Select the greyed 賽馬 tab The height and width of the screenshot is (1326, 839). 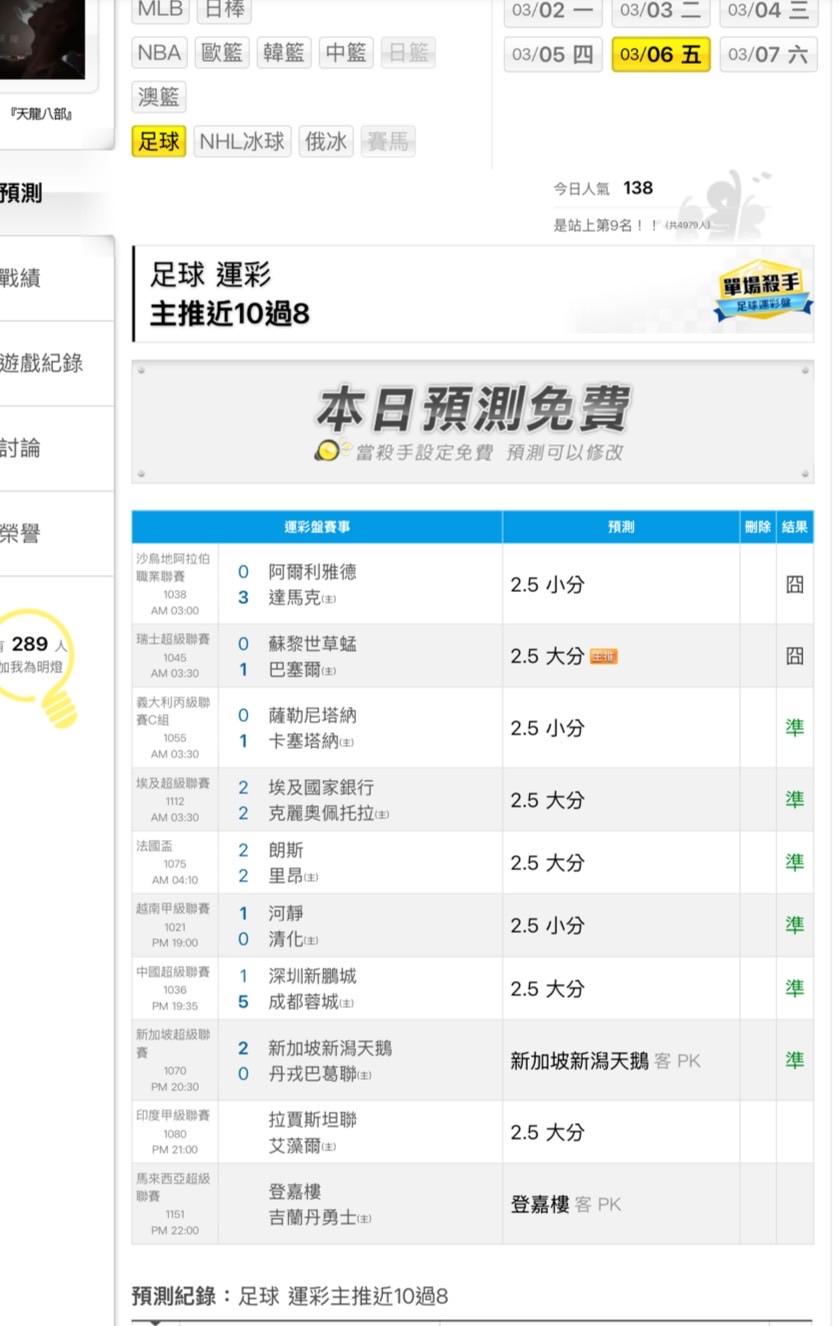tap(388, 141)
